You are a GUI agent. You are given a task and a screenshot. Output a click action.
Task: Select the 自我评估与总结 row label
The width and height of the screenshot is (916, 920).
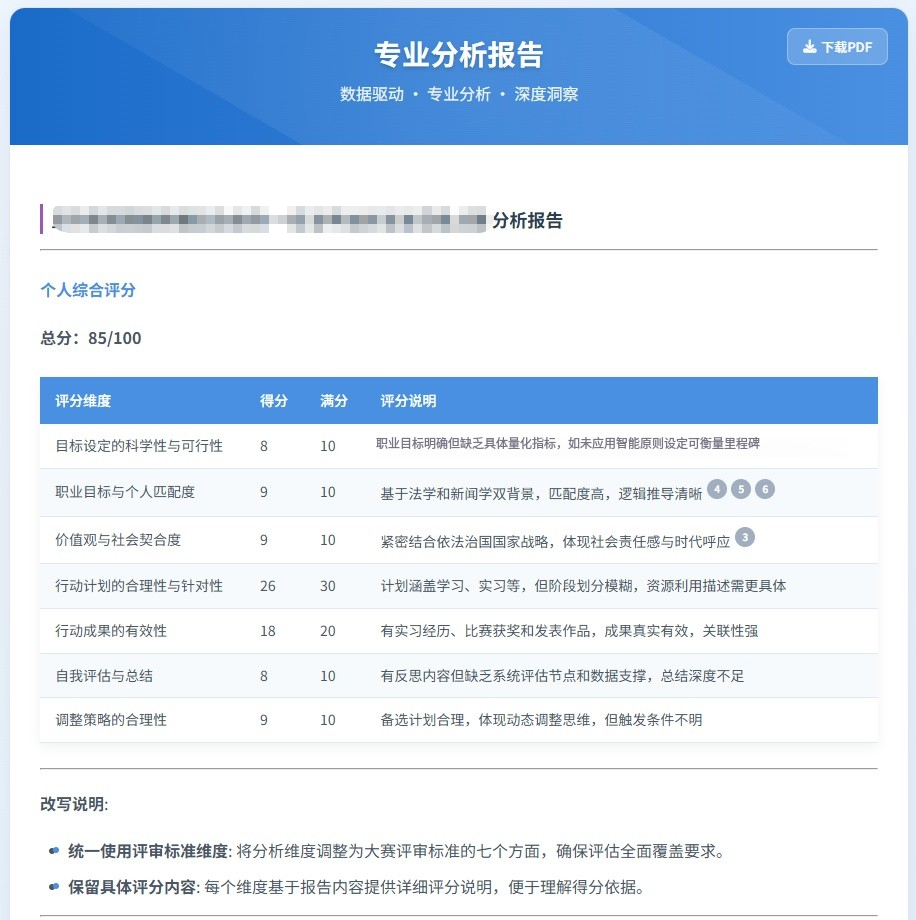[x=104, y=676]
